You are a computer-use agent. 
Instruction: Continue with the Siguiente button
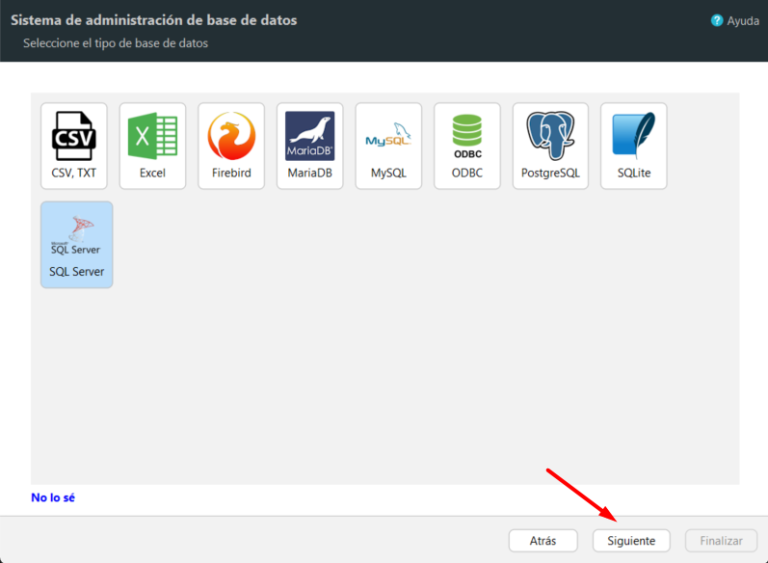pos(631,540)
